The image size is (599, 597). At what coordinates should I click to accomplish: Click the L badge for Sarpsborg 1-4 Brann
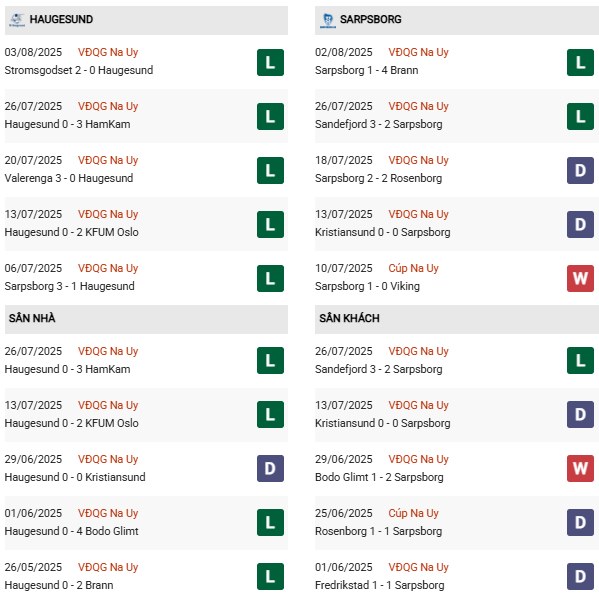[x=580, y=62]
